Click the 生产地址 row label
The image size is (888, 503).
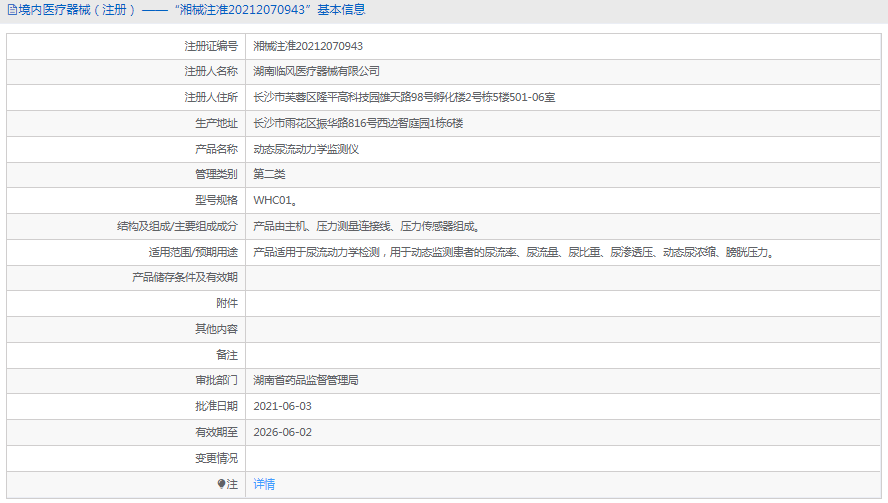coord(216,123)
